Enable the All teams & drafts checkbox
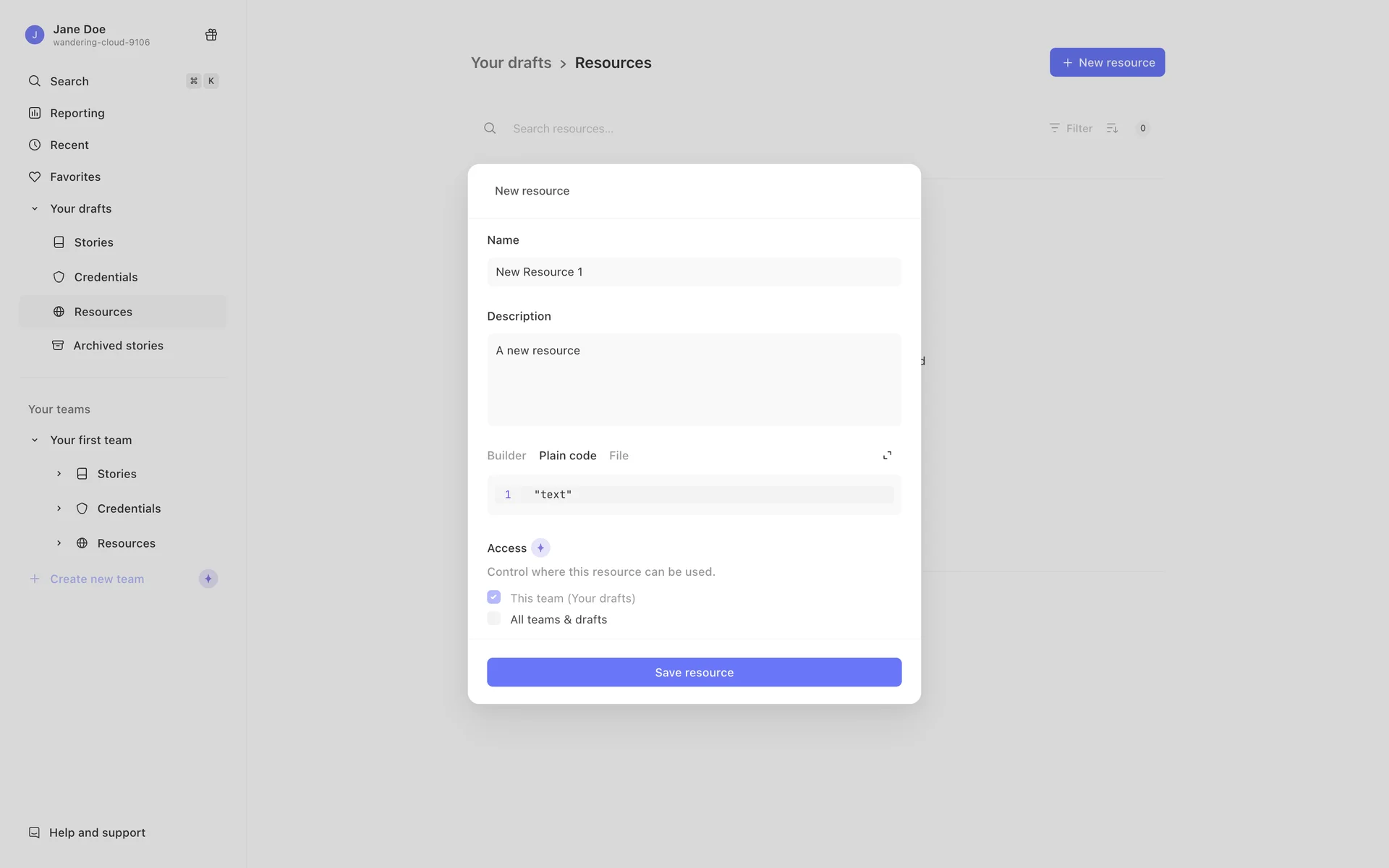This screenshot has height=868, width=1389. pos(494,618)
